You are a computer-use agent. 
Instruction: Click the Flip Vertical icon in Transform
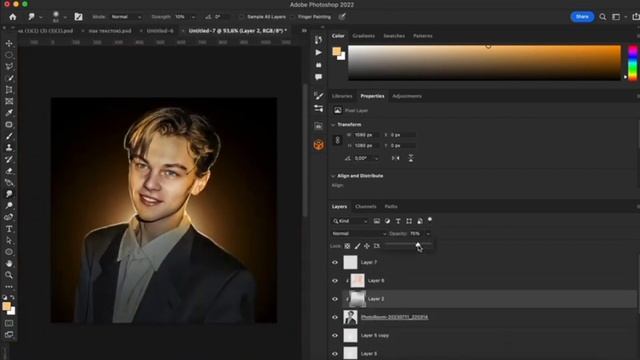[411, 158]
